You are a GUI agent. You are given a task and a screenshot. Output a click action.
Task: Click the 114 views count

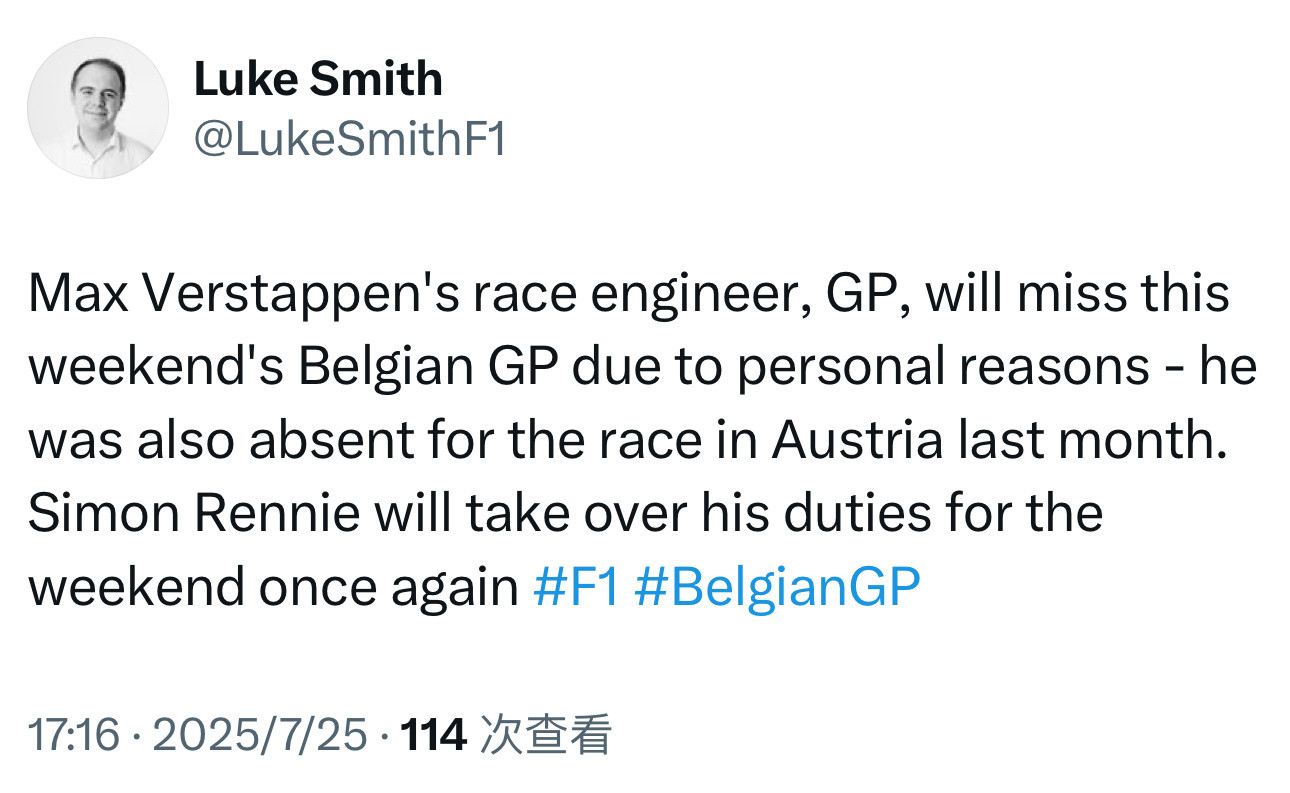coord(433,736)
